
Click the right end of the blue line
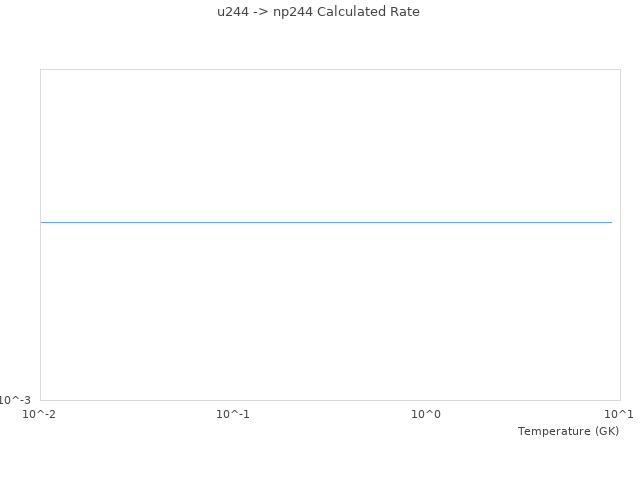611,222
